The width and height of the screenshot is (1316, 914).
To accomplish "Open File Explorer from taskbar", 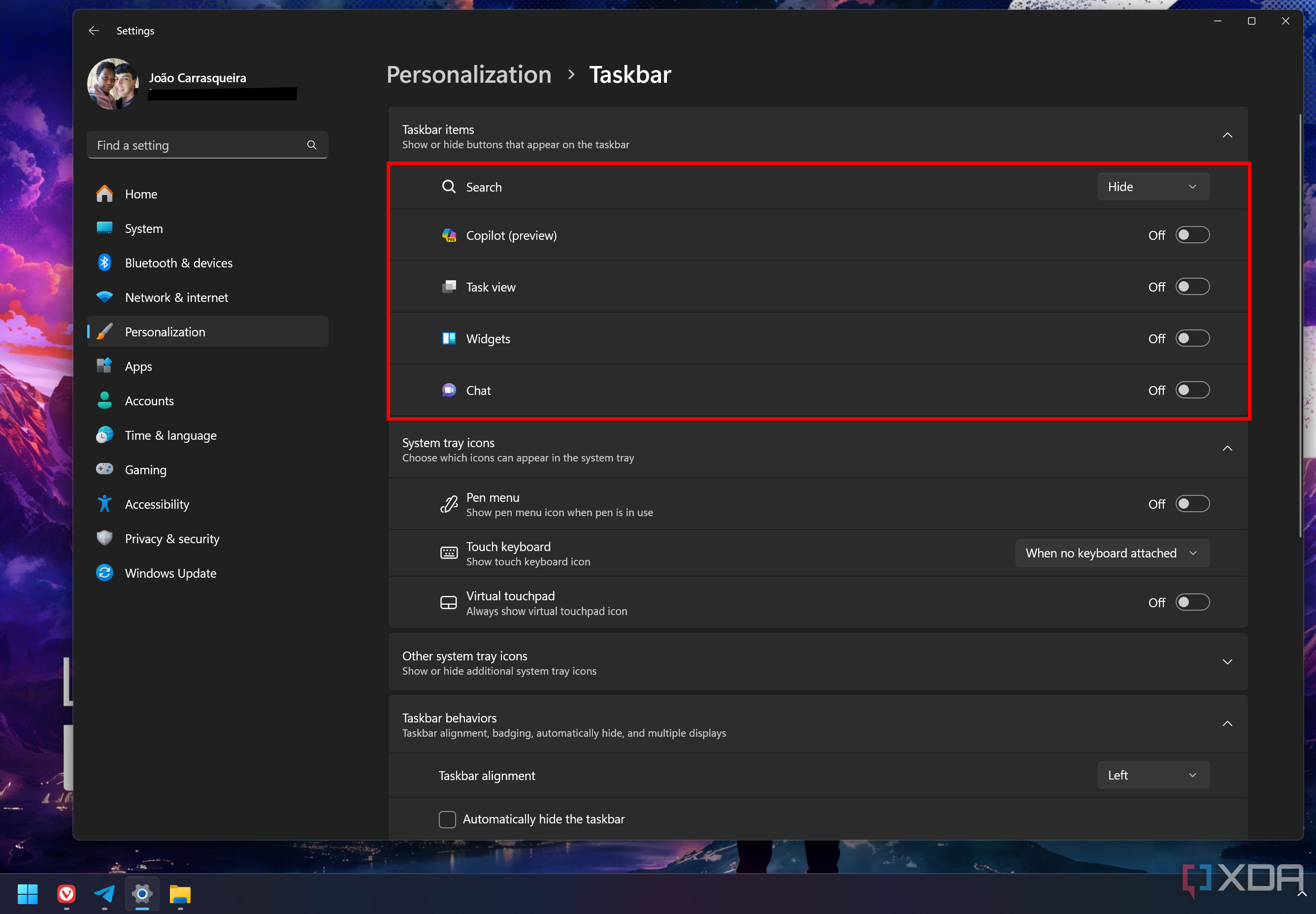I will 180,894.
